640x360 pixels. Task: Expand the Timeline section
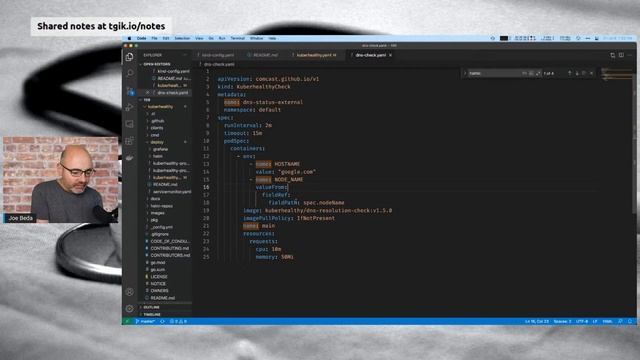(x=152, y=314)
